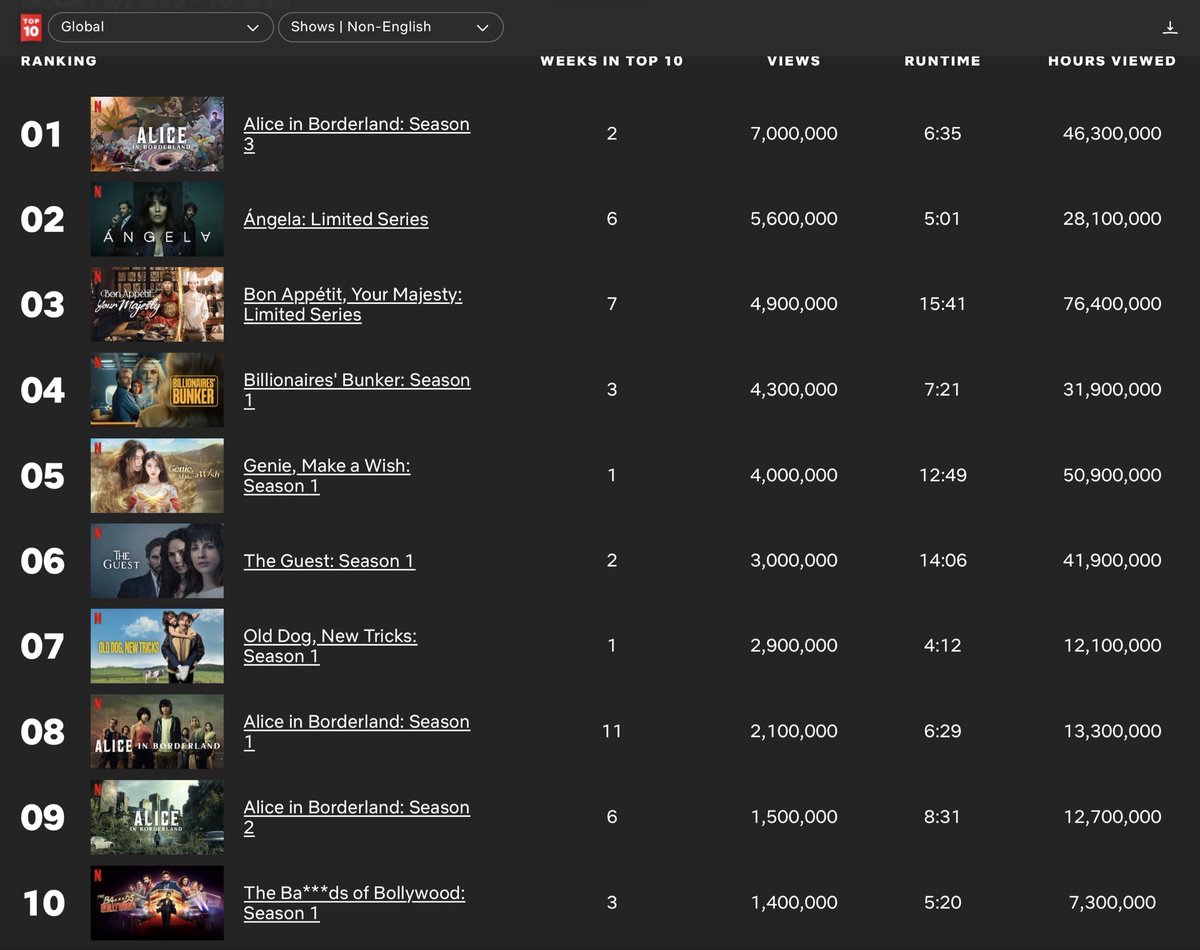Click the HOURS VIEWED column header

click(x=1112, y=61)
